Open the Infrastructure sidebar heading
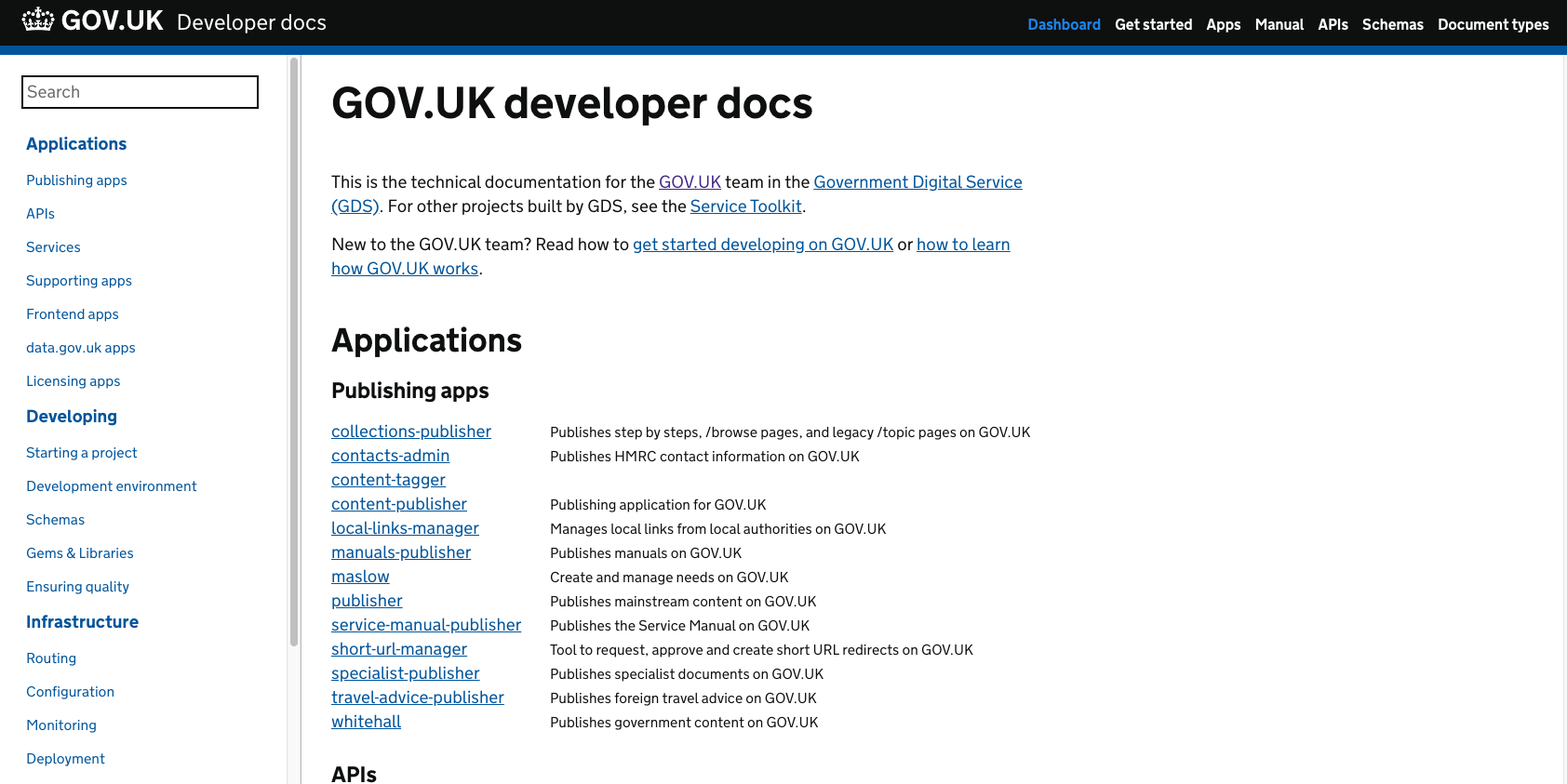1567x784 pixels. 82,622
